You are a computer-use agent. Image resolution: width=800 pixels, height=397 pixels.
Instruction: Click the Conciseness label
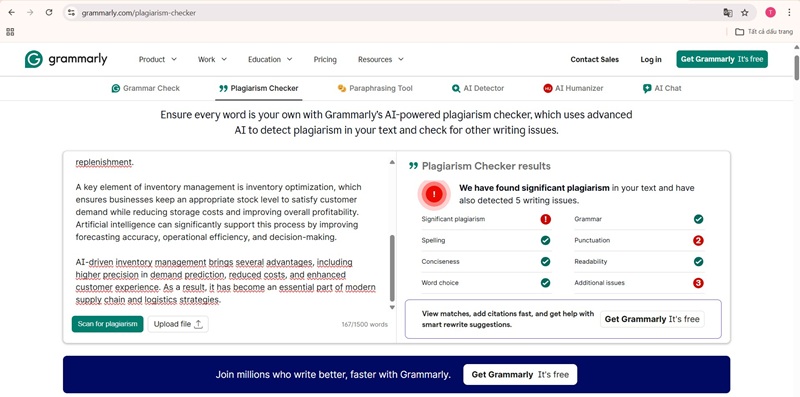tap(440, 261)
